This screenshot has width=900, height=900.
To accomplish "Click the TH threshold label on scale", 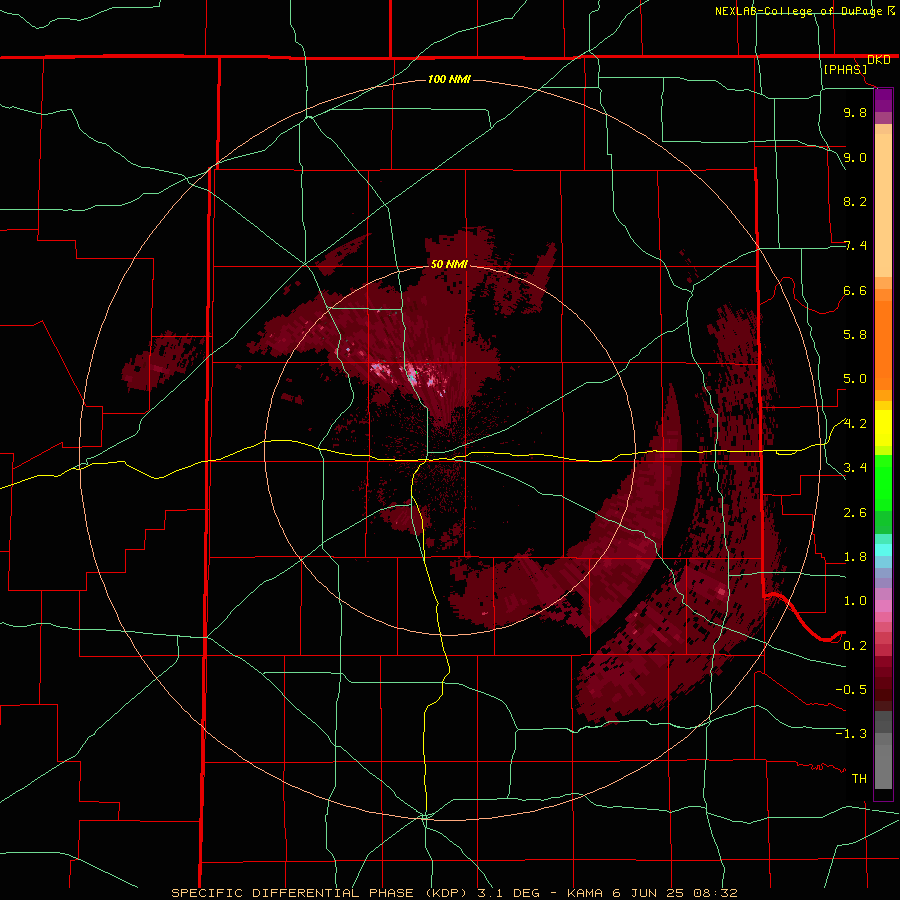I will tap(859, 779).
